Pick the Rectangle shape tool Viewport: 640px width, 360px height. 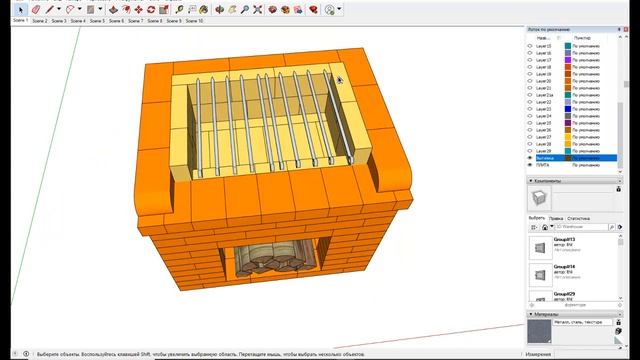[x=91, y=9]
